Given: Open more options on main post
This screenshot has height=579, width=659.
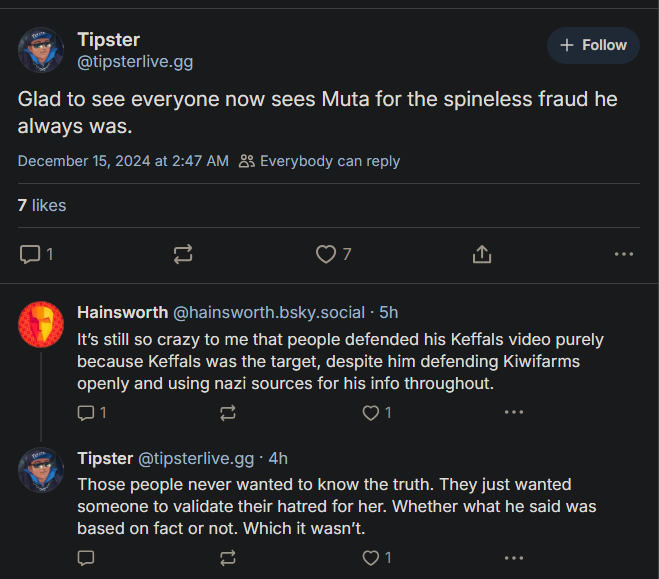Looking at the screenshot, I should pyautogui.click(x=624, y=254).
